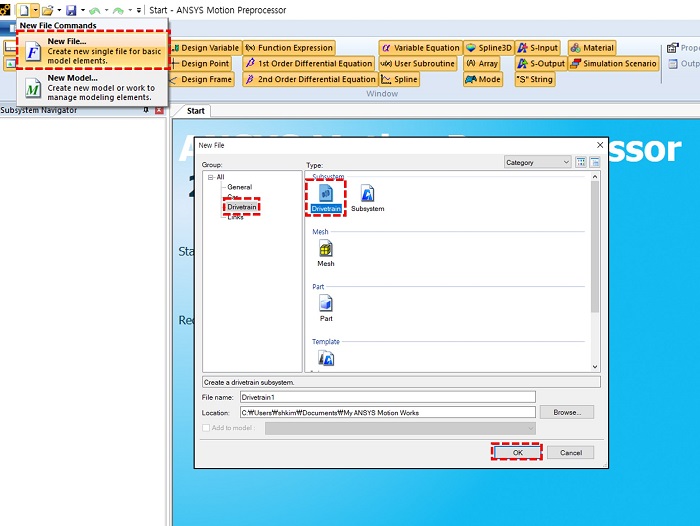Toggle Add to model checkbox

206,428
